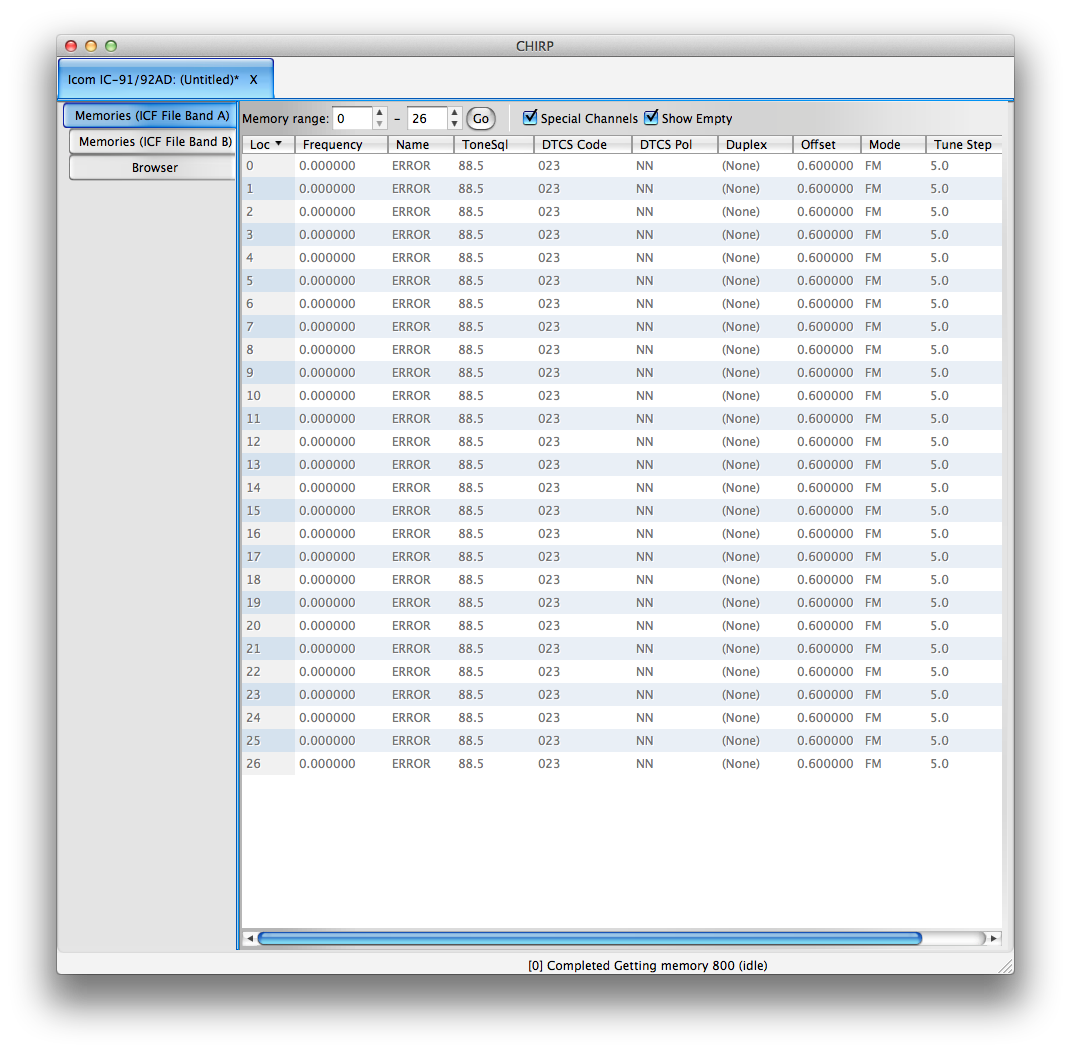Click the scrollbar left arrow
This screenshot has height=1053, width=1071.
250,938
